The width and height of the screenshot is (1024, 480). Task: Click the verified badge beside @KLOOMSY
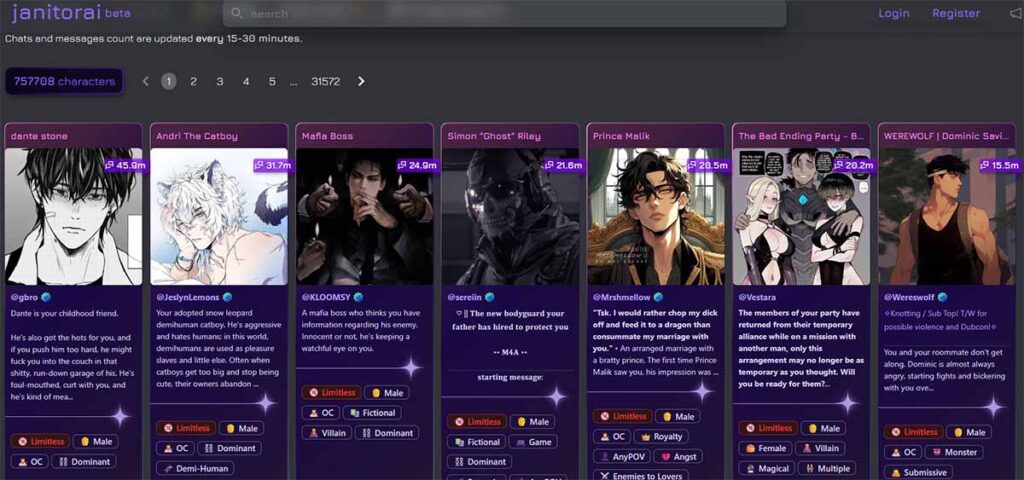point(358,297)
